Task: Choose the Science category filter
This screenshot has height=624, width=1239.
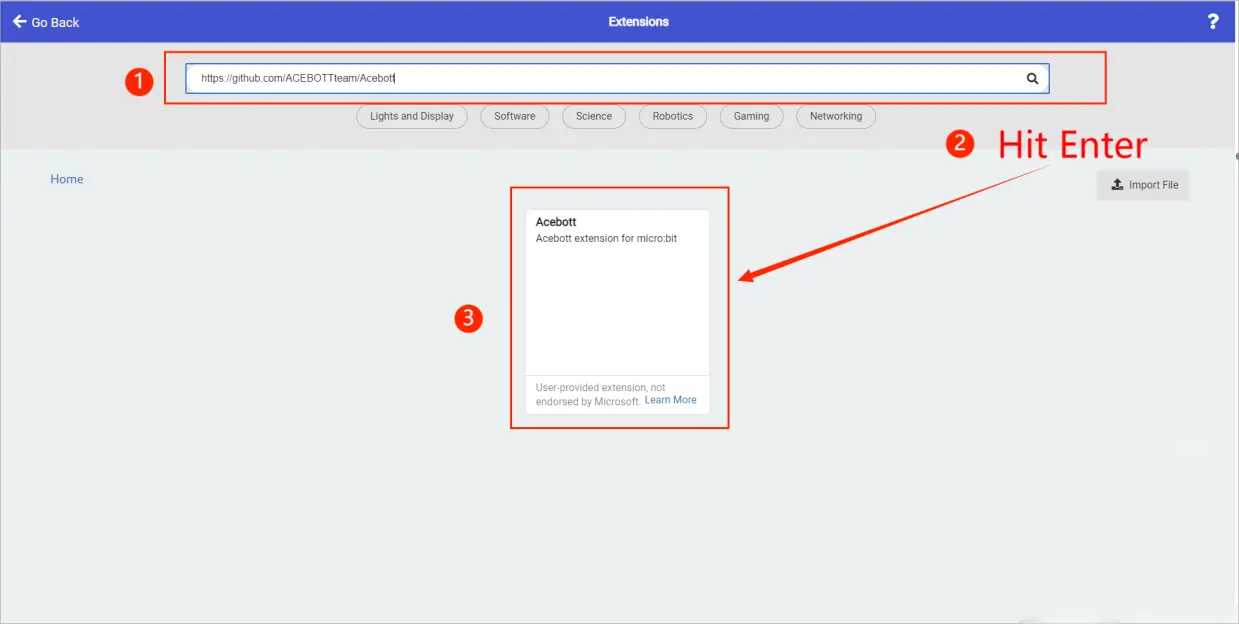Action: 593,116
